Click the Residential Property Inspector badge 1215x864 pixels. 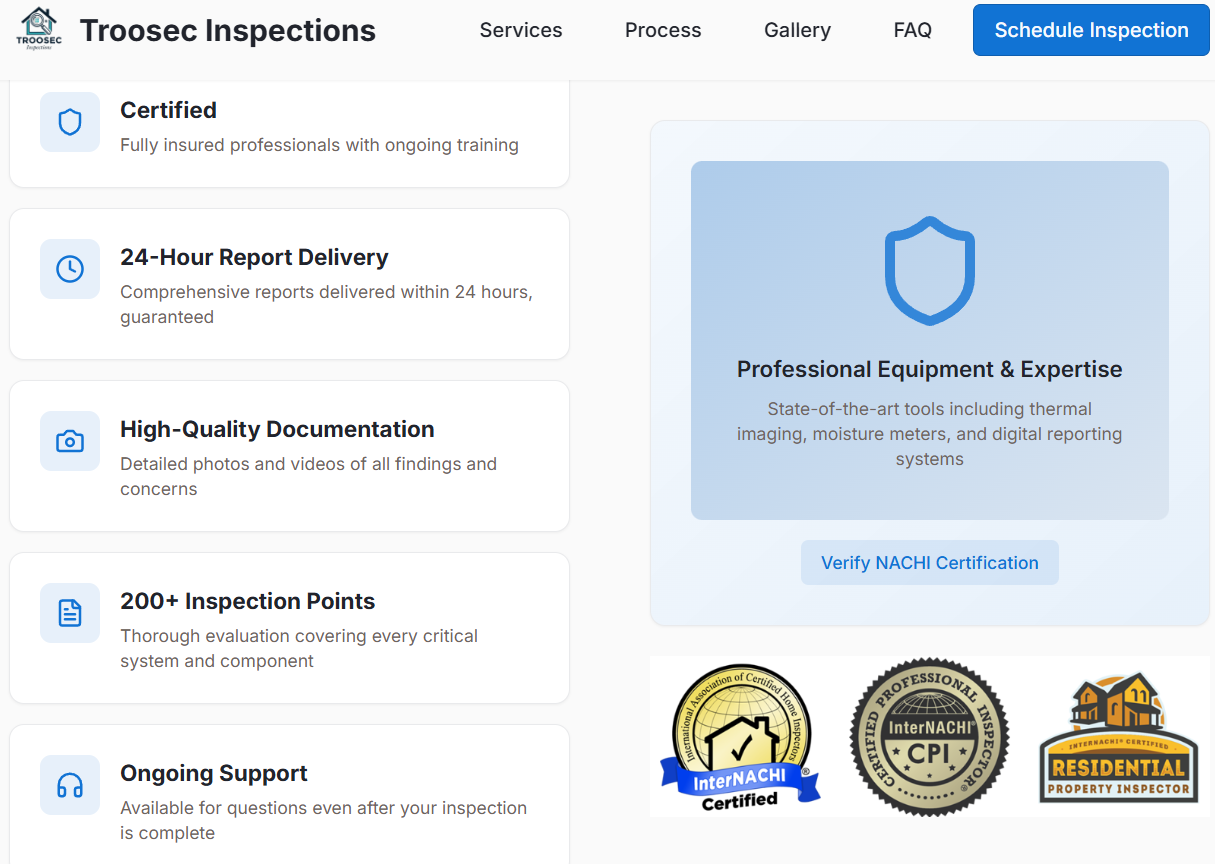tap(1119, 739)
